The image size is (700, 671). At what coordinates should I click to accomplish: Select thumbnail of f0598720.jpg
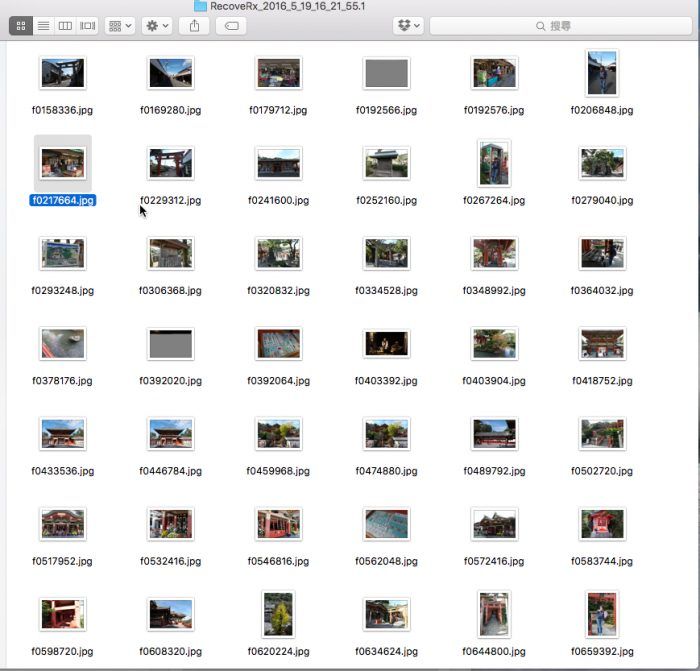click(62, 614)
